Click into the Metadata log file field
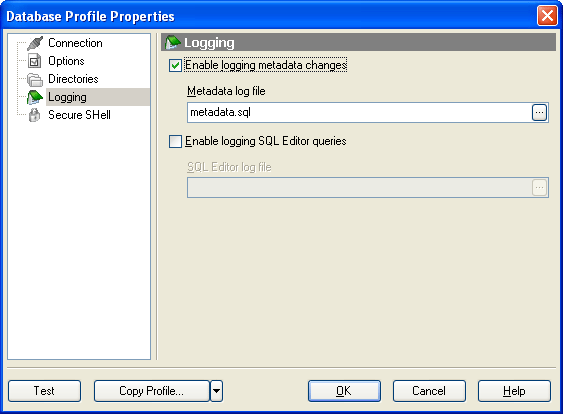Image resolution: width=563 pixels, height=414 pixels. 359,113
